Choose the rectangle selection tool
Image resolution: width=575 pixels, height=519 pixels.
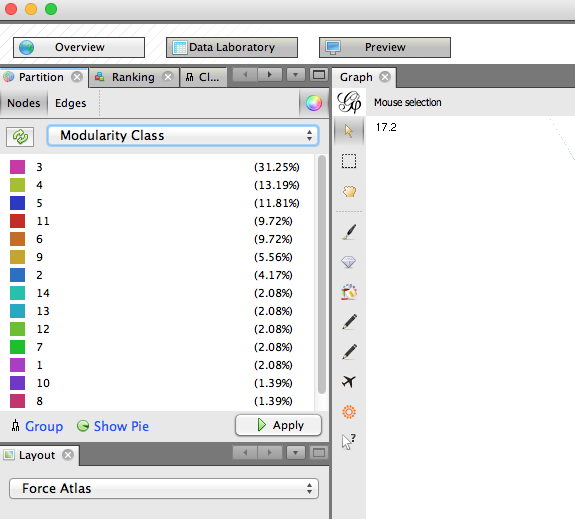(x=349, y=161)
